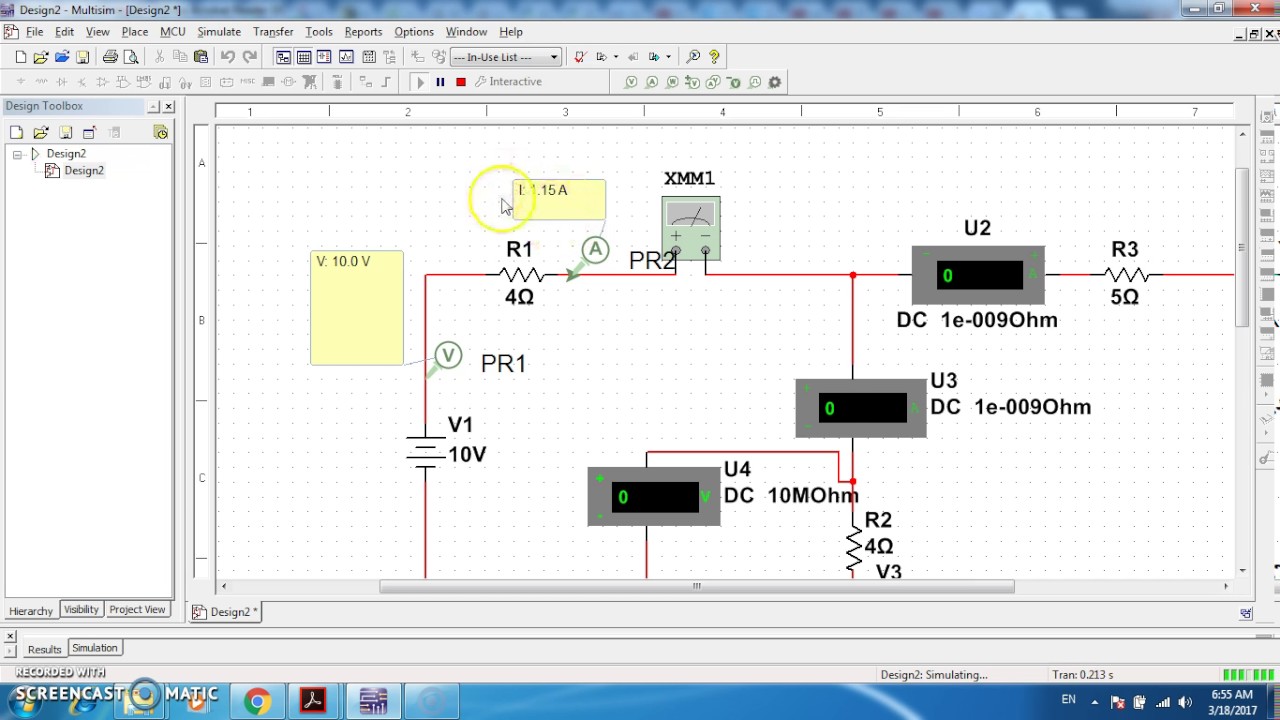Open the Simulation tab
This screenshot has height=720, width=1280.
95,648
